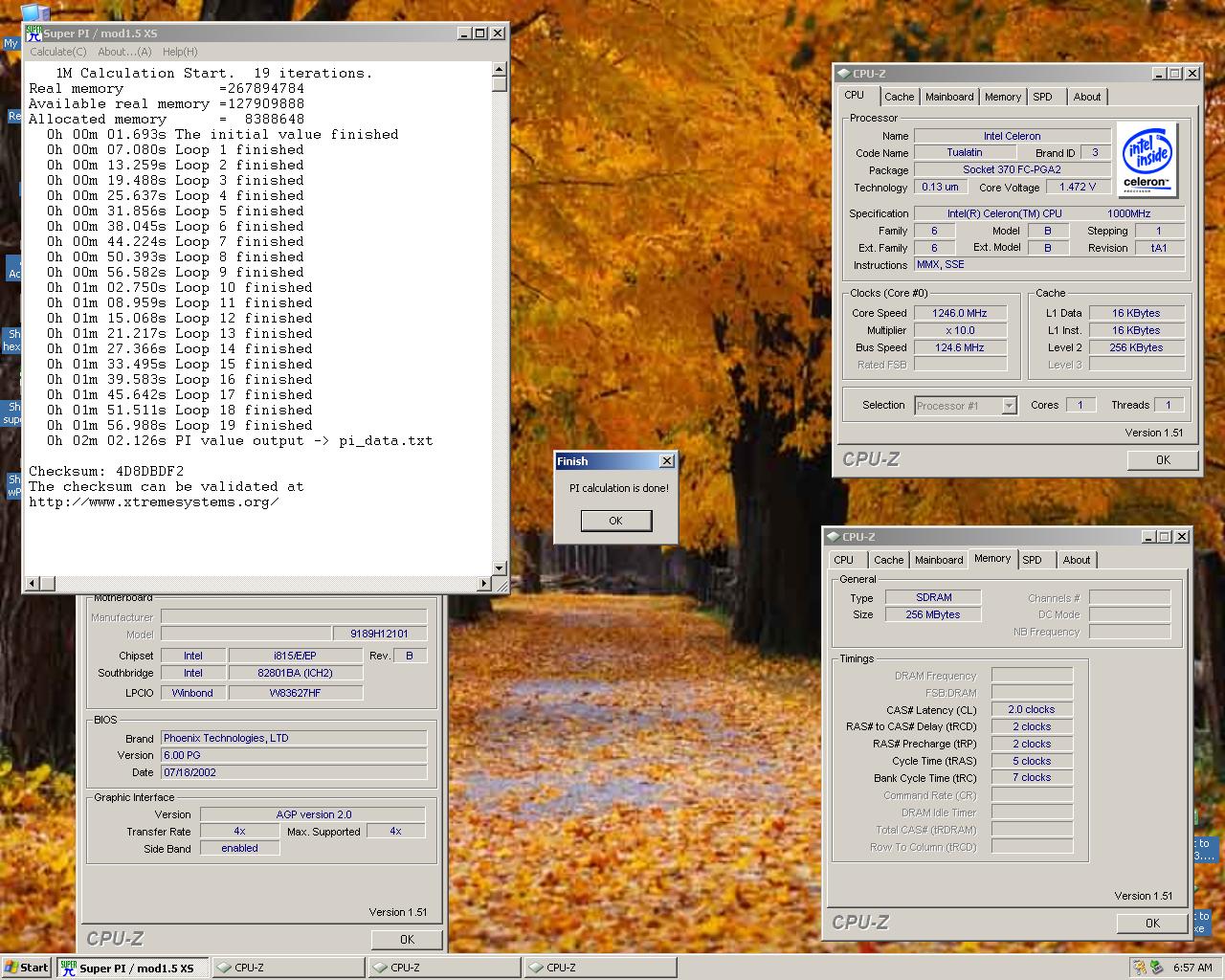This screenshot has width=1225, height=980.
Task: Click the checksum line 4D8DBDF2 in Super PI
Action: pos(106,471)
